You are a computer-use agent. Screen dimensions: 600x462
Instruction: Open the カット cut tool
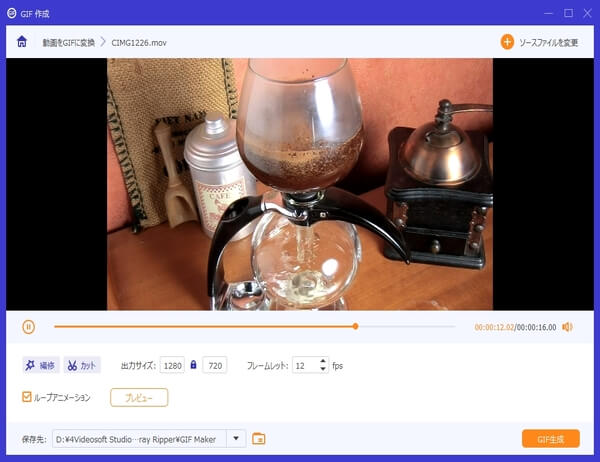(x=83, y=365)
